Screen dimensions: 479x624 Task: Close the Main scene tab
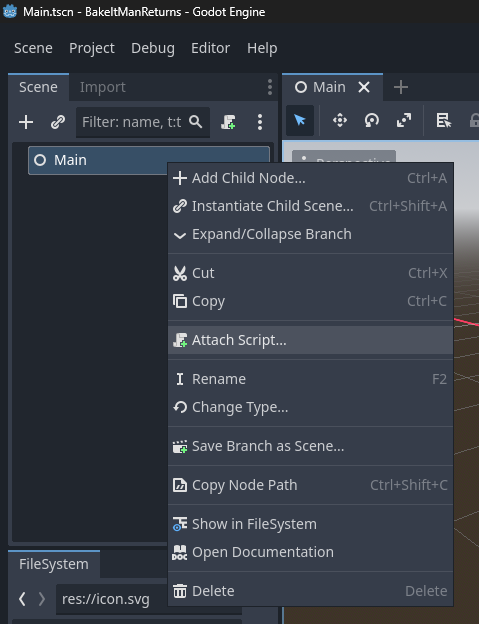tap(364, 87)
